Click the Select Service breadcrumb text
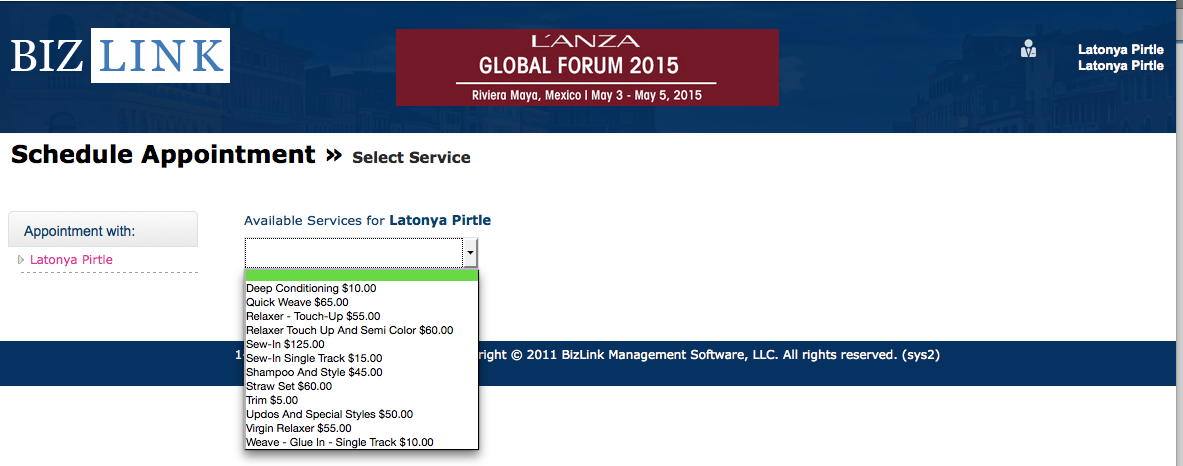The height and width of the screenshot is (466, 1183). tap(411, 158)
